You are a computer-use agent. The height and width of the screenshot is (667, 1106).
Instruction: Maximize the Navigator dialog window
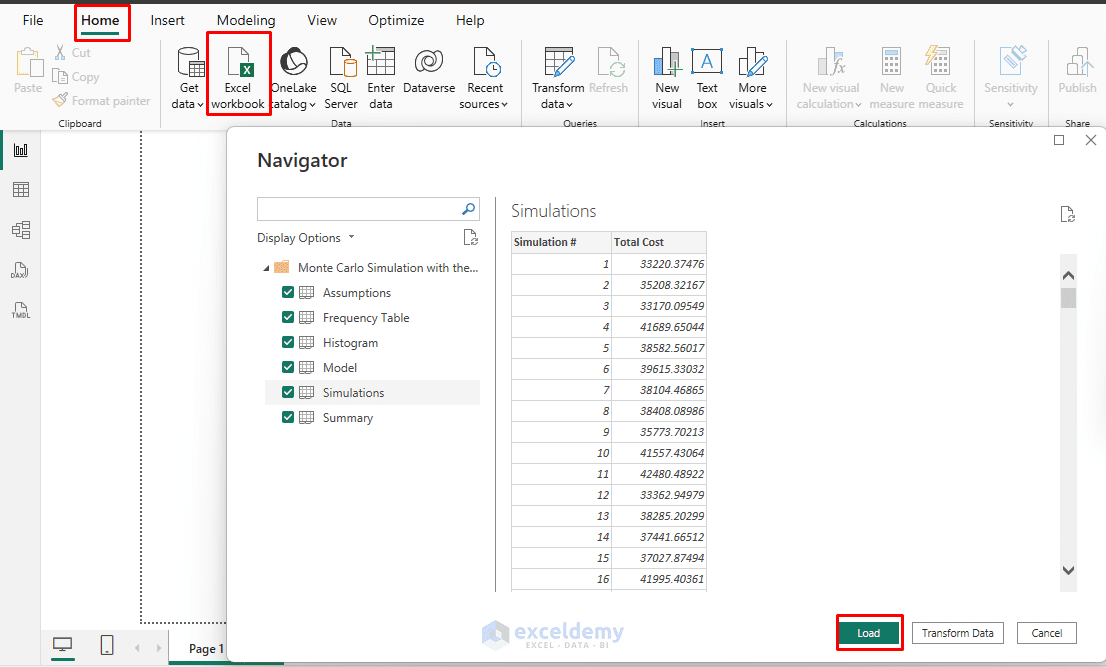click(x=1059, y=140)
